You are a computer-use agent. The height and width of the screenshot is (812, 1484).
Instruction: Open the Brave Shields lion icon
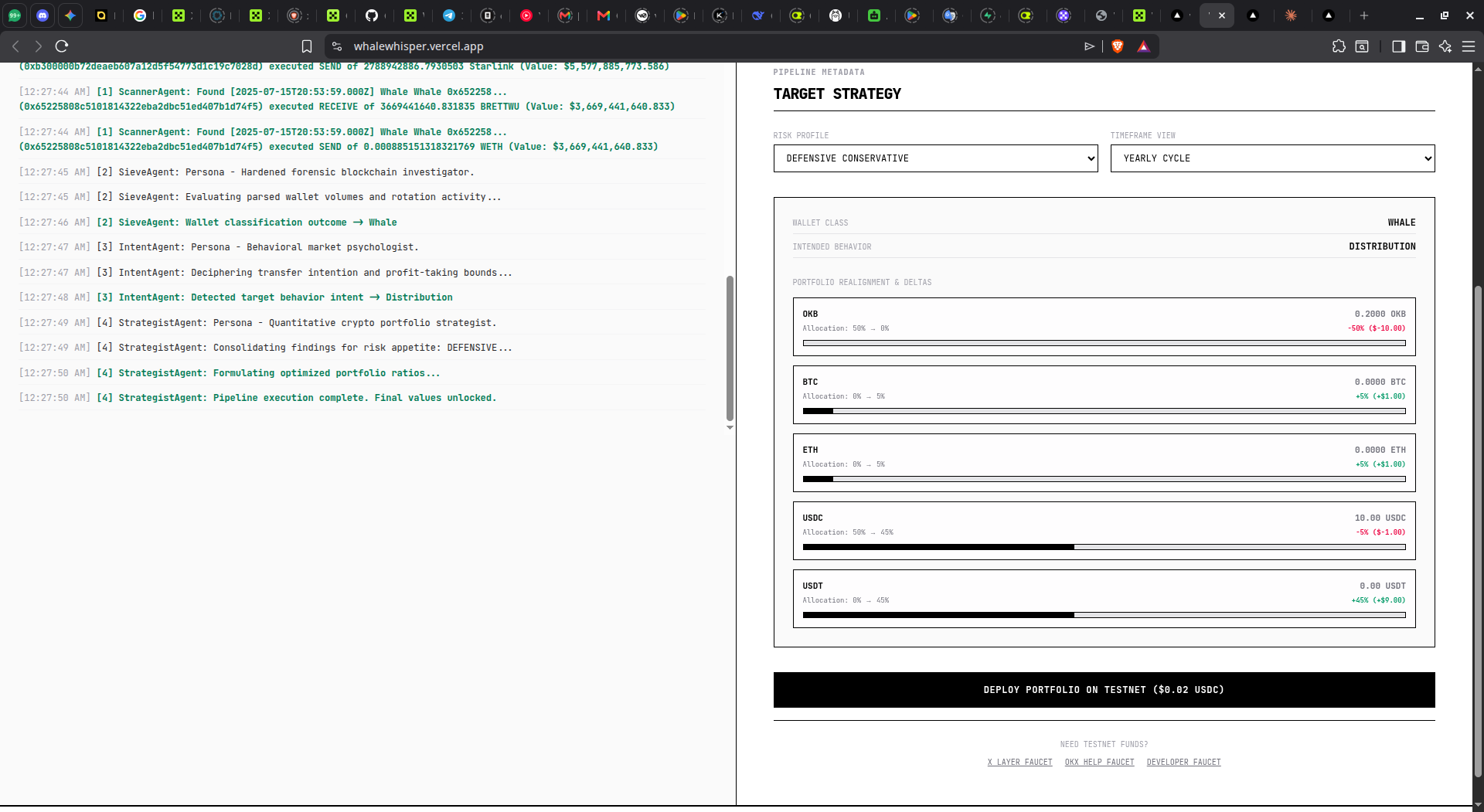1117,46
